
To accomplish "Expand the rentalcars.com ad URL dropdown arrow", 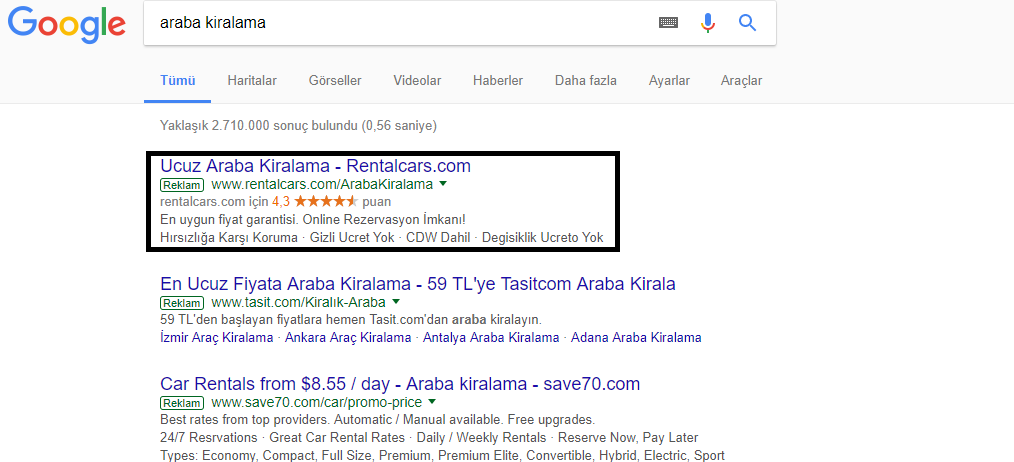I will coord(443,184).
